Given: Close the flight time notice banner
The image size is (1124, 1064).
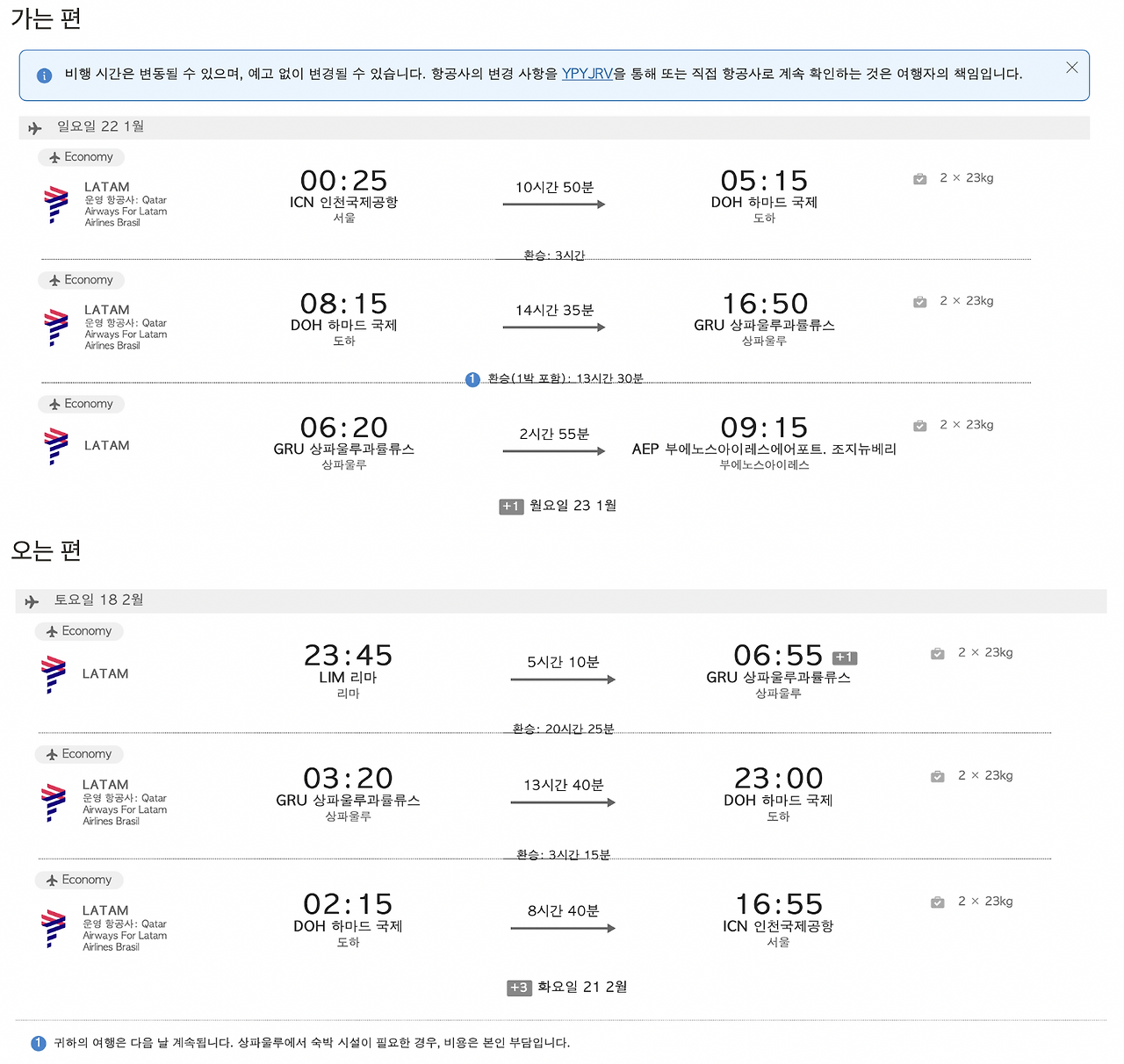Looking at the screenshot, I should (x=1071, y=68).
